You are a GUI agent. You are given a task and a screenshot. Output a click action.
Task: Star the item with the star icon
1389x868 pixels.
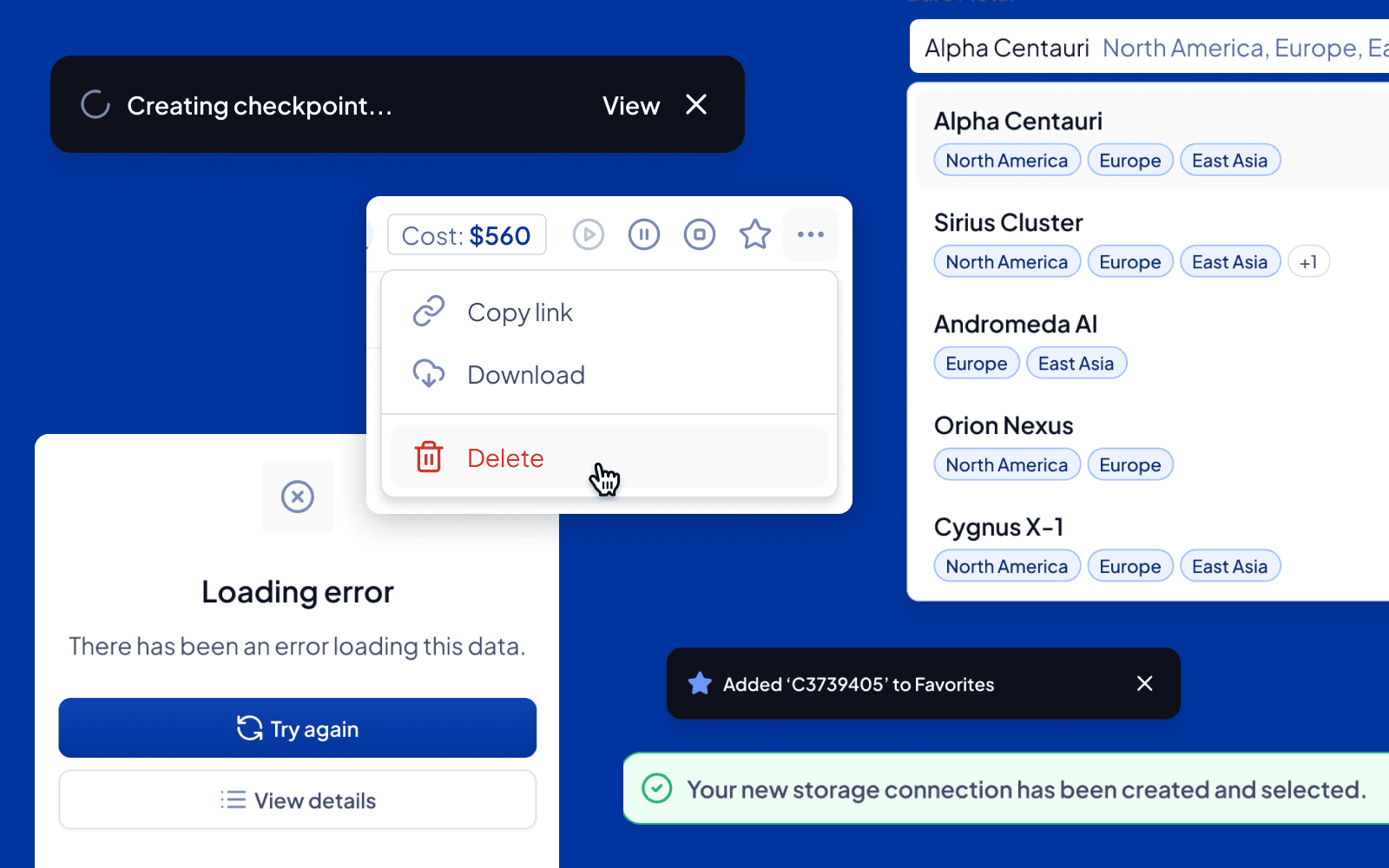pyautogui.click(x=754, y=233)
